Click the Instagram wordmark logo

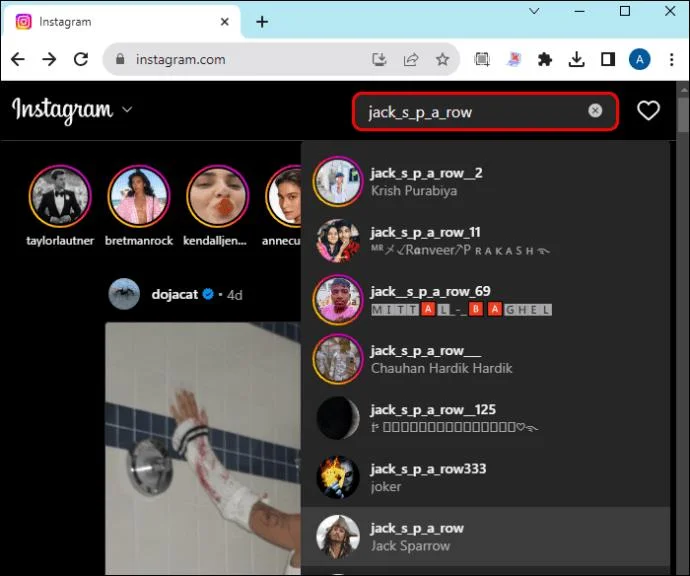(62, 110)
